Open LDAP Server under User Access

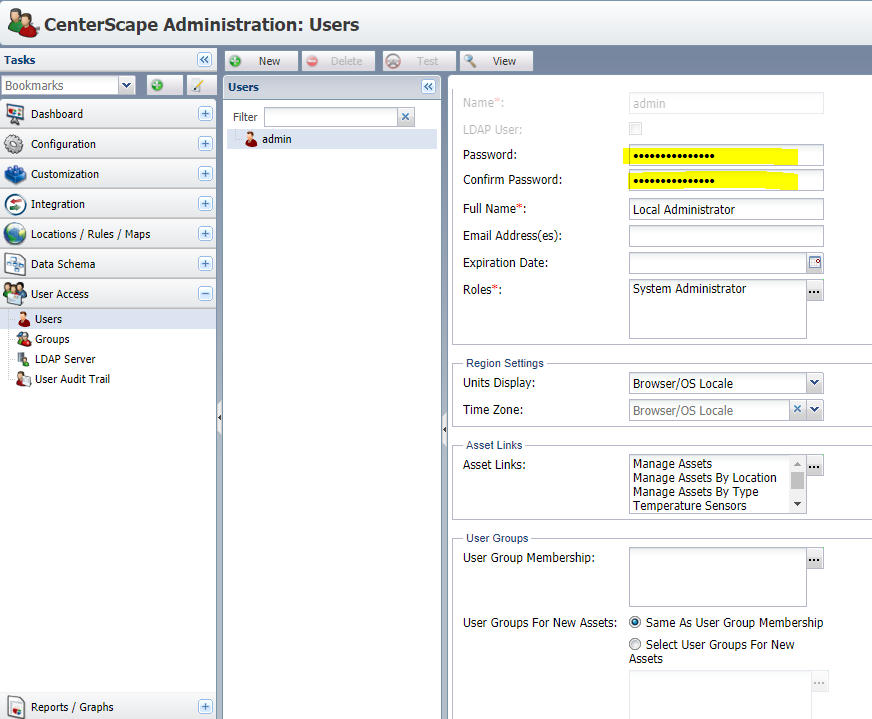tap(65, 359)
